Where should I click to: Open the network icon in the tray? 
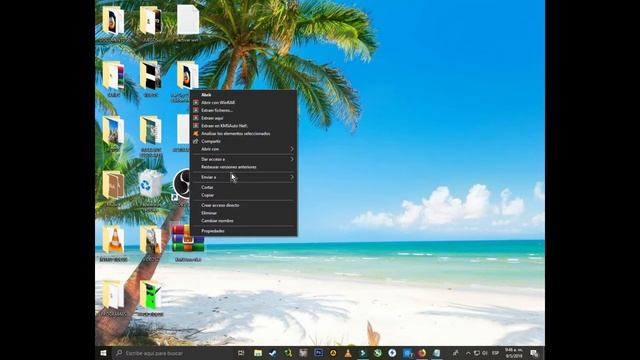pos(476,353)
